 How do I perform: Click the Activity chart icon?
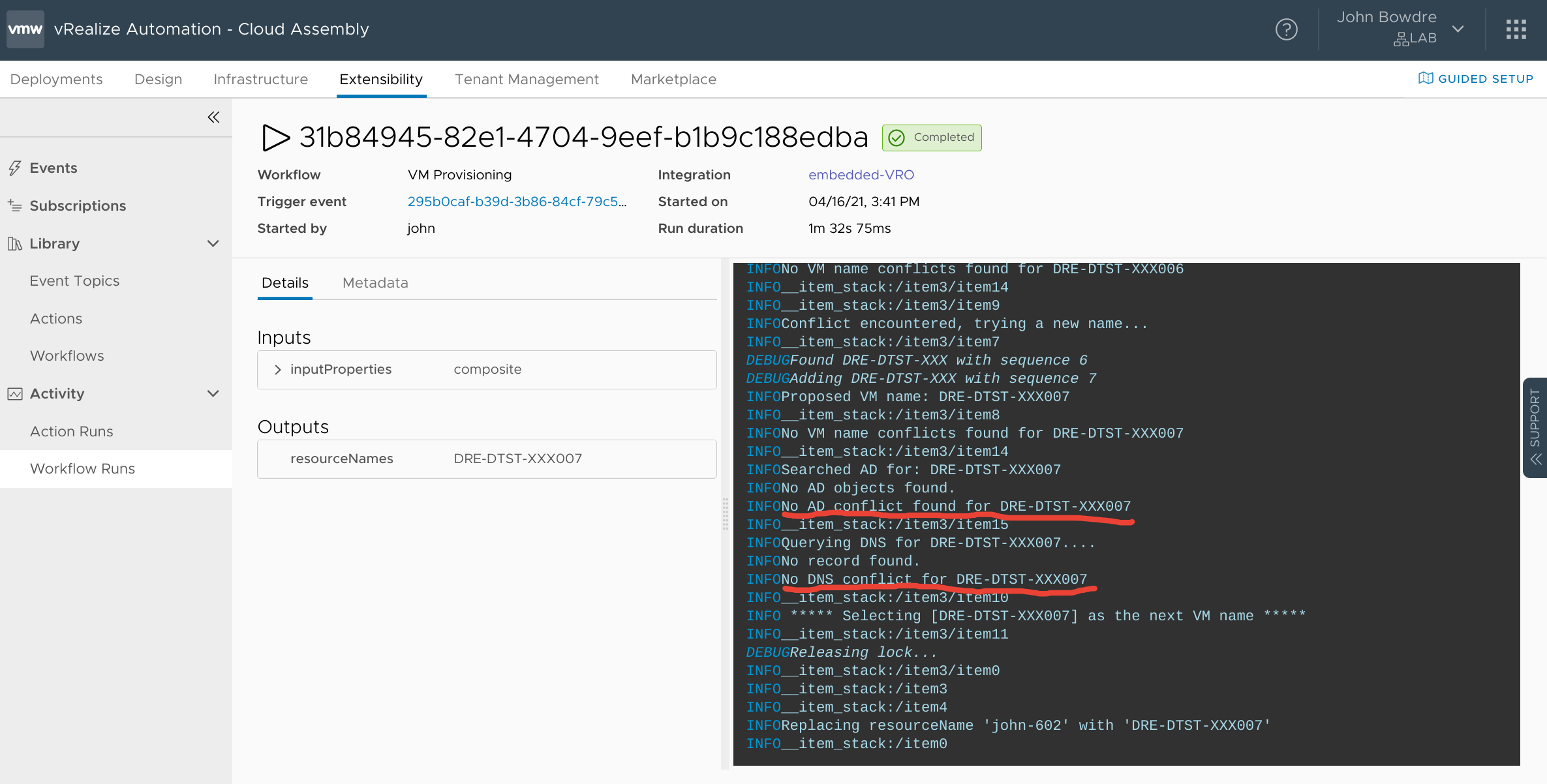15,394
